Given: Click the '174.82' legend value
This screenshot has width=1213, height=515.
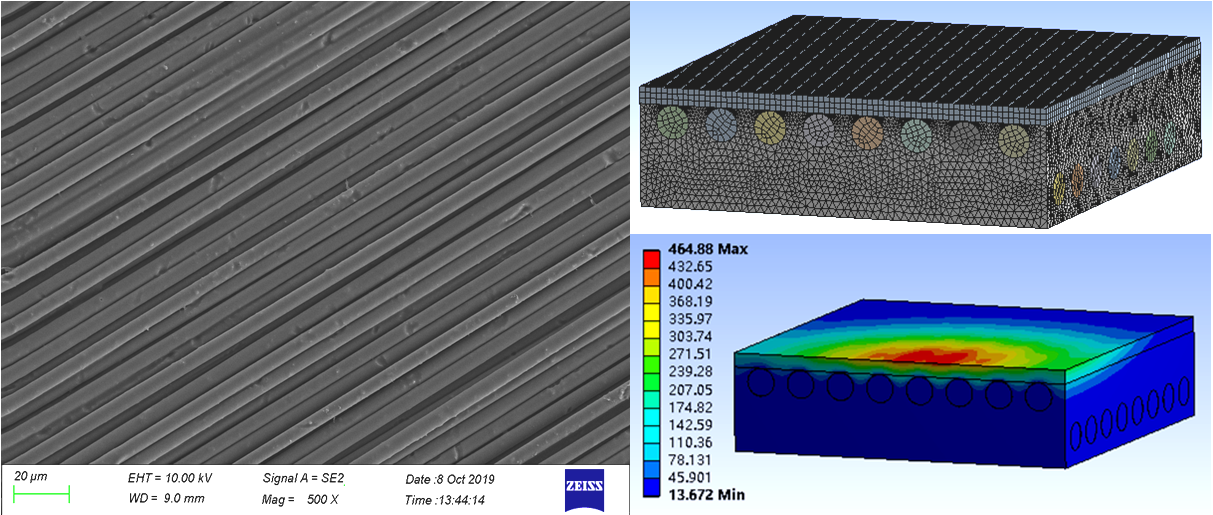Looking at the screenshot, I should pos(690,407).
